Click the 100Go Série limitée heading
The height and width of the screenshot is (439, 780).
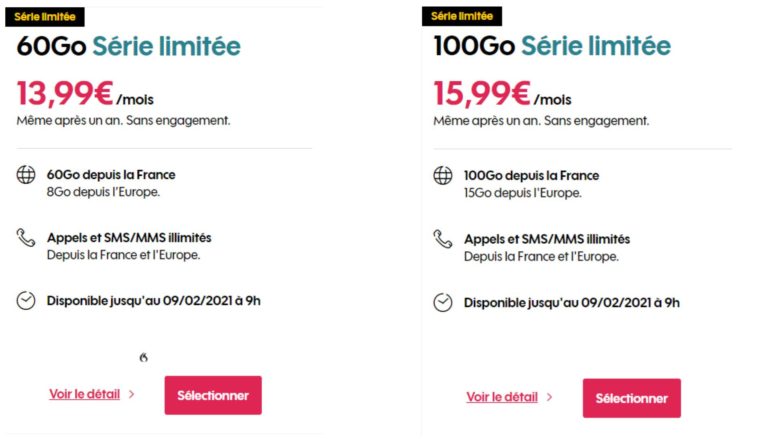pos(552,46)
